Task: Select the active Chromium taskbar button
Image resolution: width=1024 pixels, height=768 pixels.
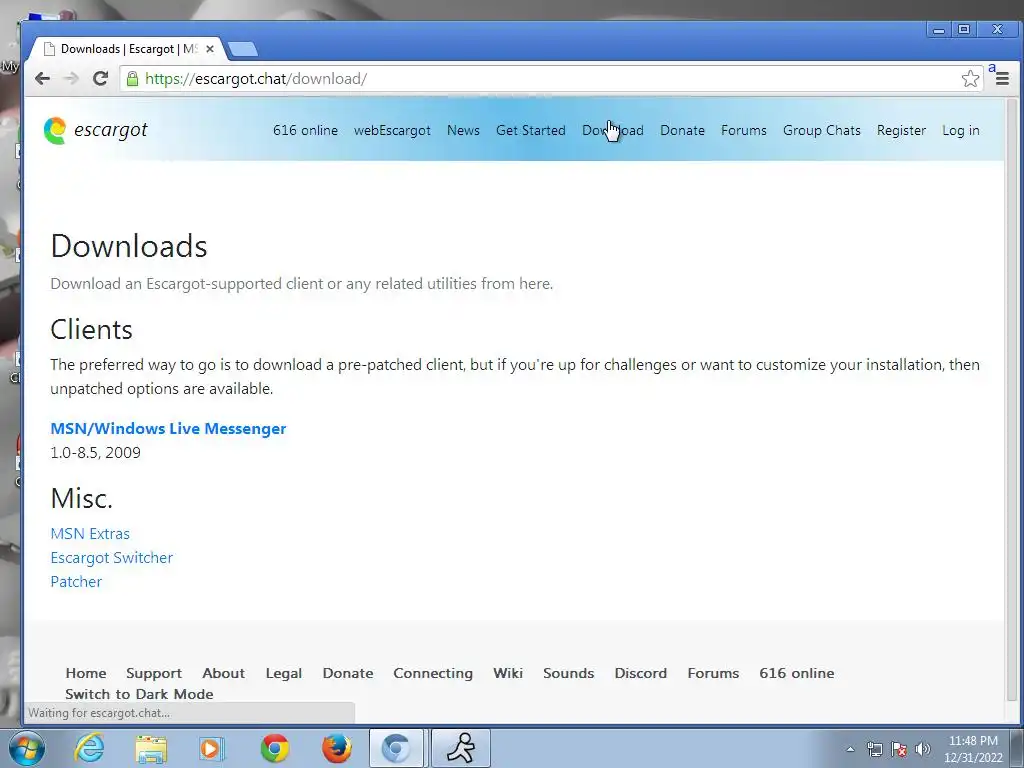Action: (397, 748)
